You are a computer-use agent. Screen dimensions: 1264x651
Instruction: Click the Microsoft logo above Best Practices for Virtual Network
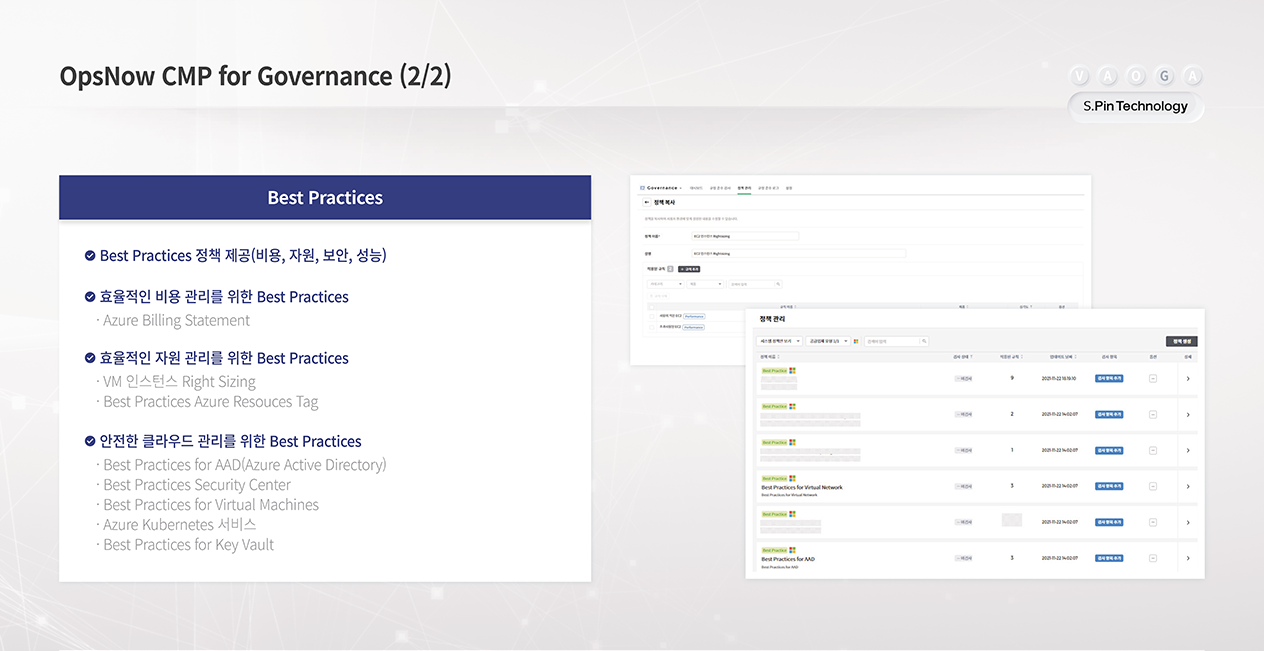click(792, 479)
